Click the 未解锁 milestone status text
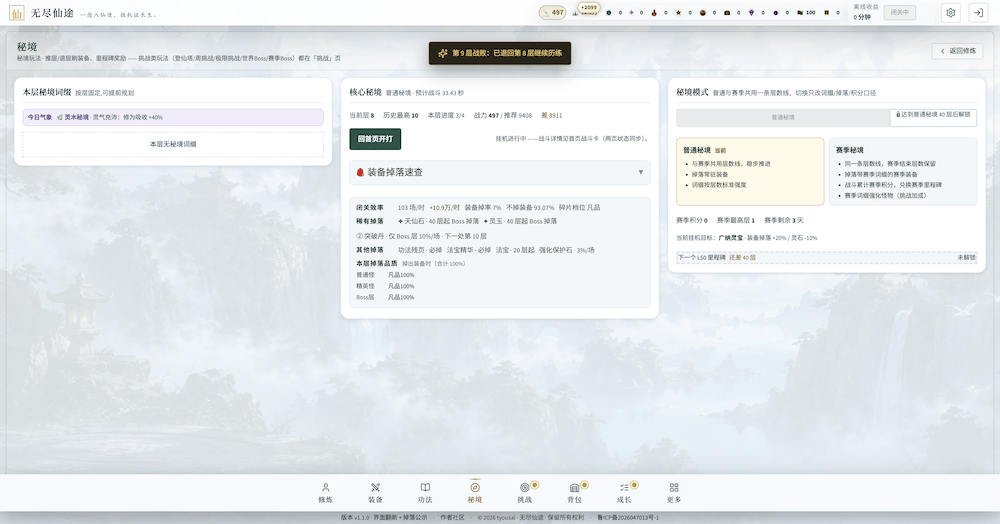This screenshot has width=1000, height=524. point(966,258)
